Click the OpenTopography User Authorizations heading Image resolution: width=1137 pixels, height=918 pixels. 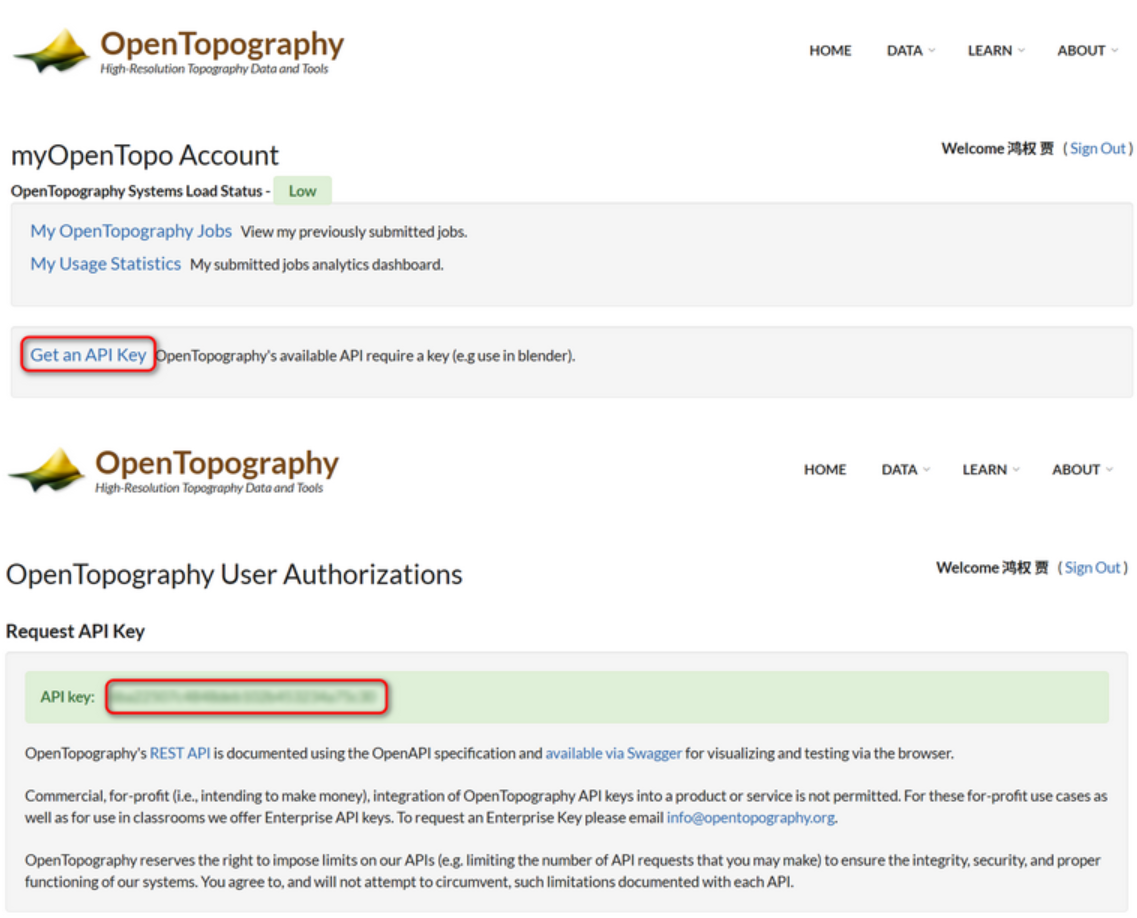click(x=234, y=575)
